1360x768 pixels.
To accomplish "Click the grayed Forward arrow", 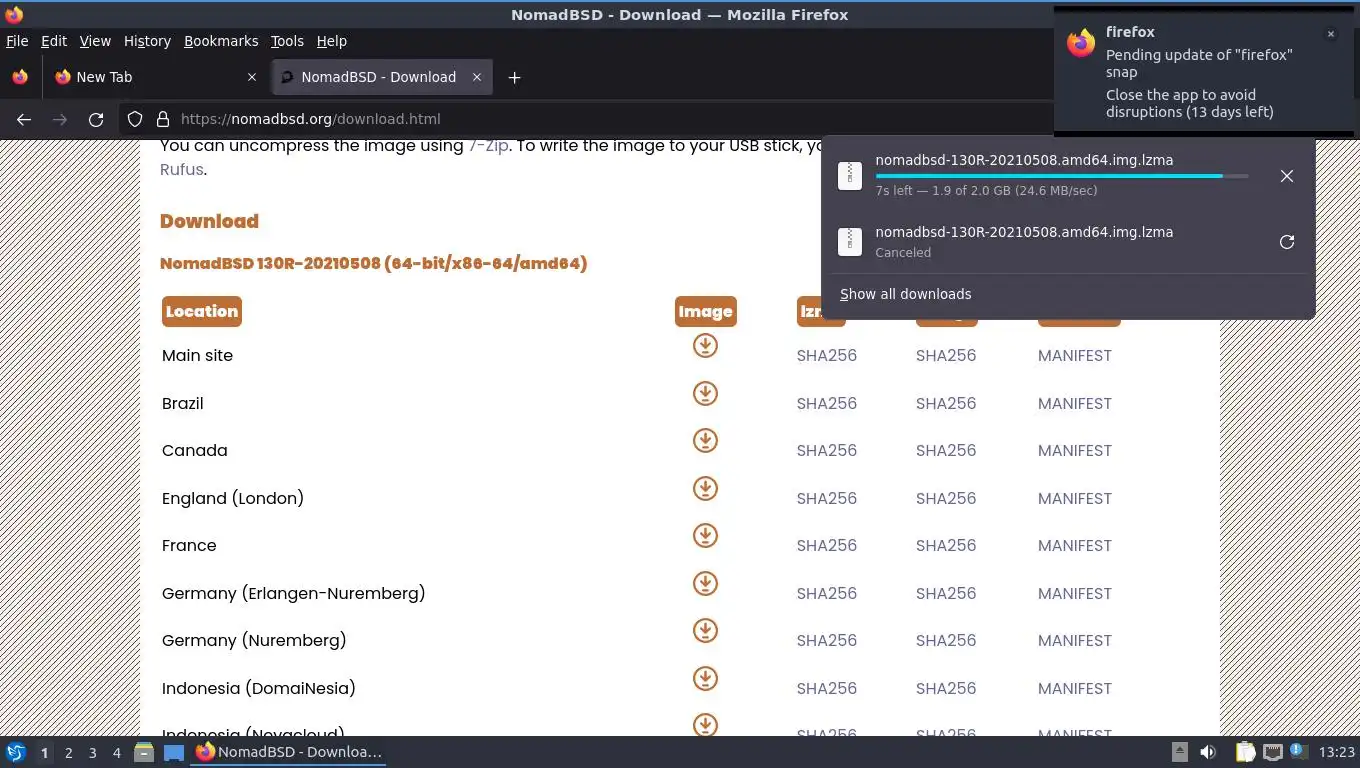I will 60,119.
